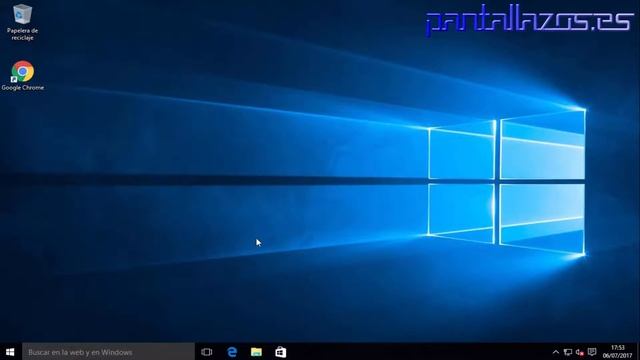Click the Show desktop strip at the taskbar edge
This screenshot has height=360, width=640.
(638, 352)
